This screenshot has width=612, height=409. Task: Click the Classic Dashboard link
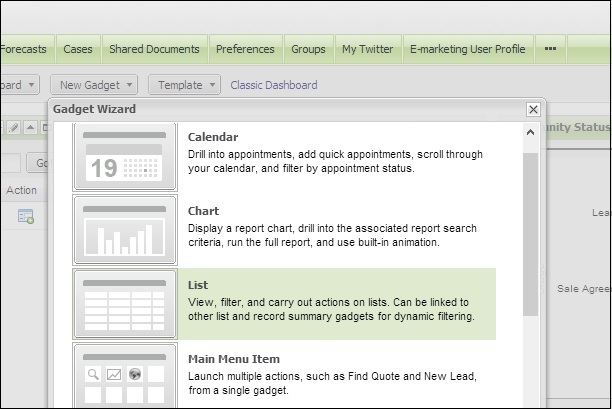[274, 85]
